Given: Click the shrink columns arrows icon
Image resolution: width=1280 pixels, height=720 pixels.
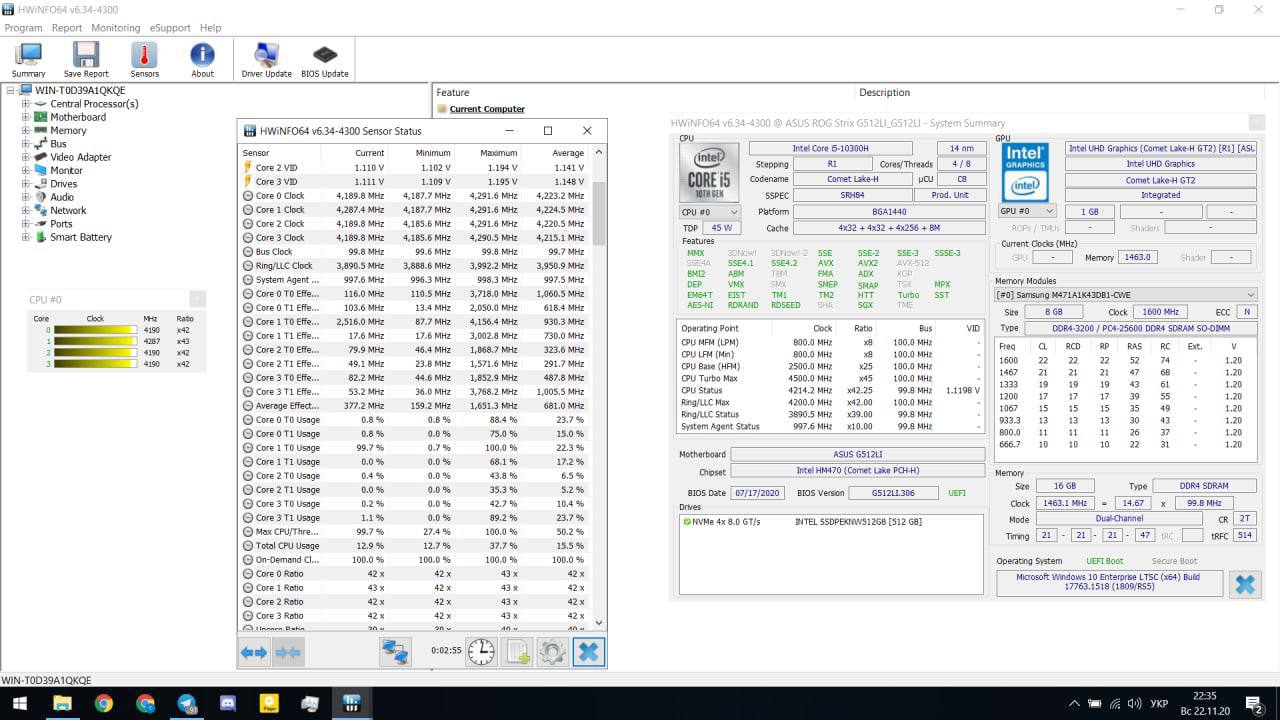Looking at the screenshot, I should click(x=288, y=652).
